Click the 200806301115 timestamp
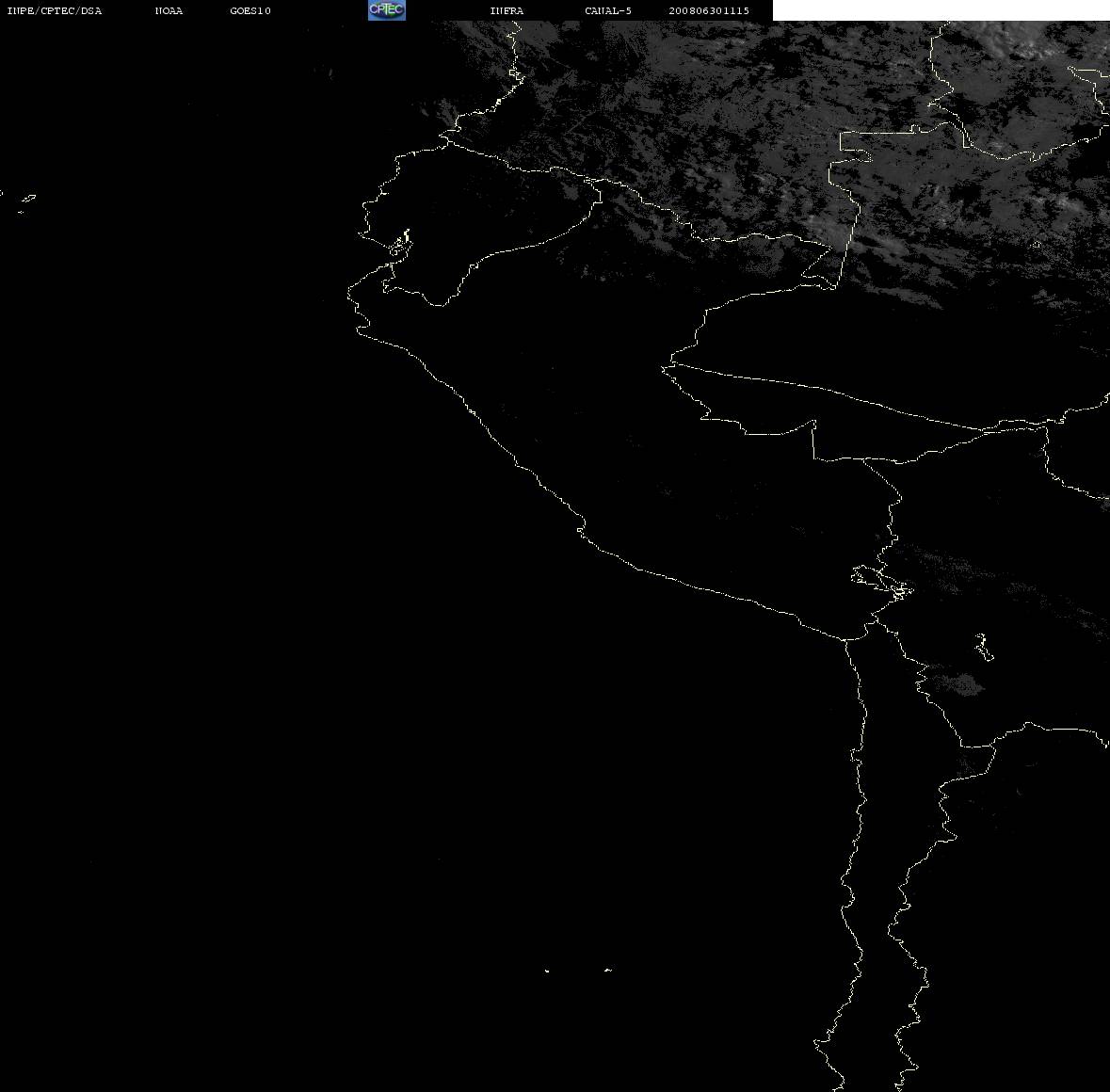 pos(709,10)
